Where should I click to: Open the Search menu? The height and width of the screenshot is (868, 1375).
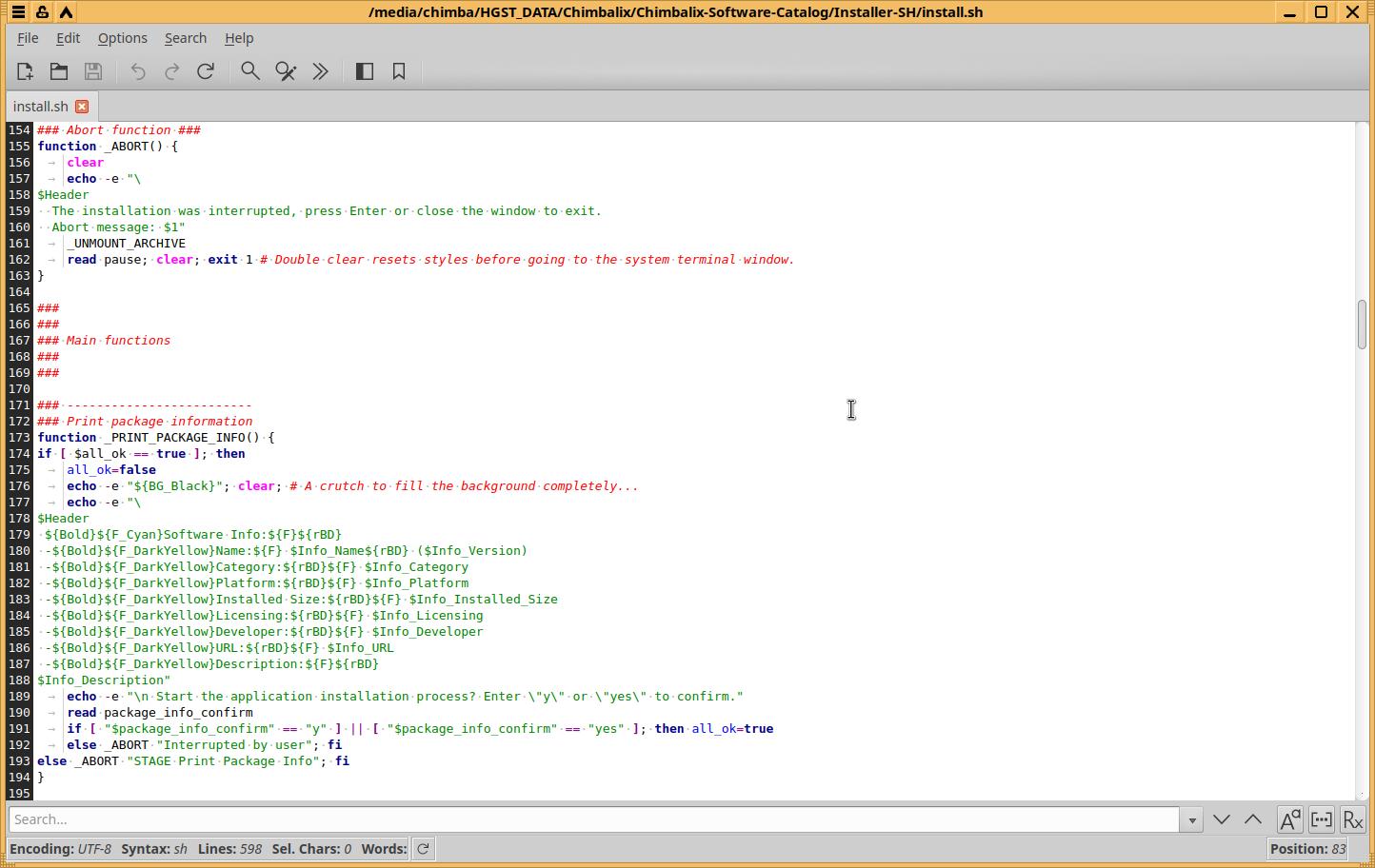pos(186,38)
